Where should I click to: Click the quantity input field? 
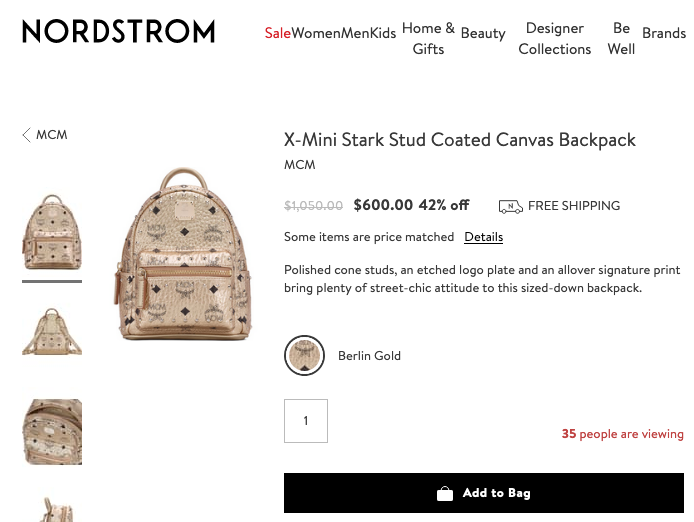(306, 421)
